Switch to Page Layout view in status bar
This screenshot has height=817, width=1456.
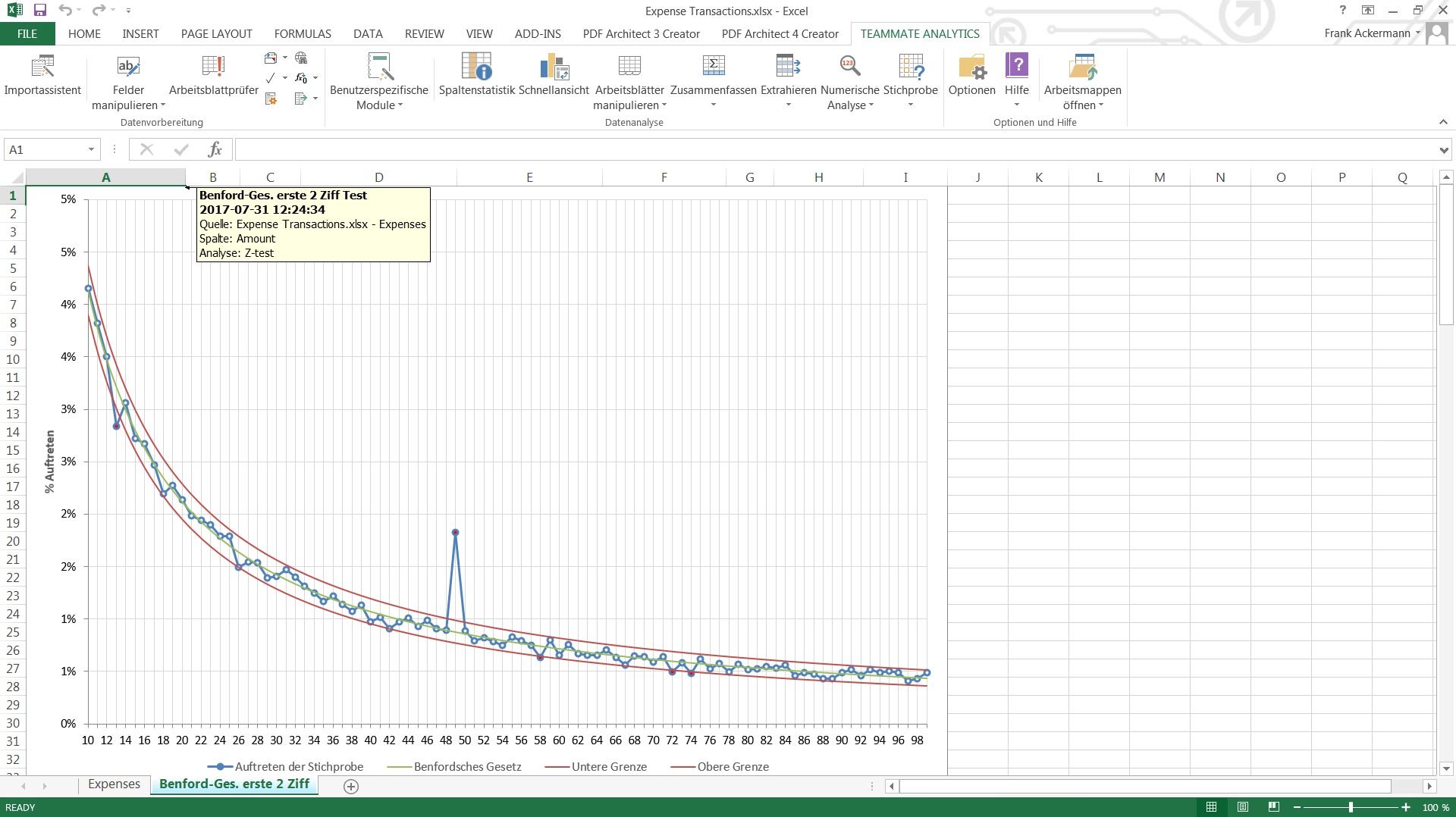[1242, 807]
